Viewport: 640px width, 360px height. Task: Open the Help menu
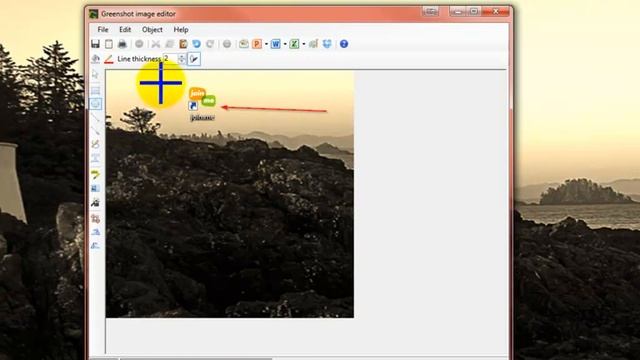click(181, 29)
